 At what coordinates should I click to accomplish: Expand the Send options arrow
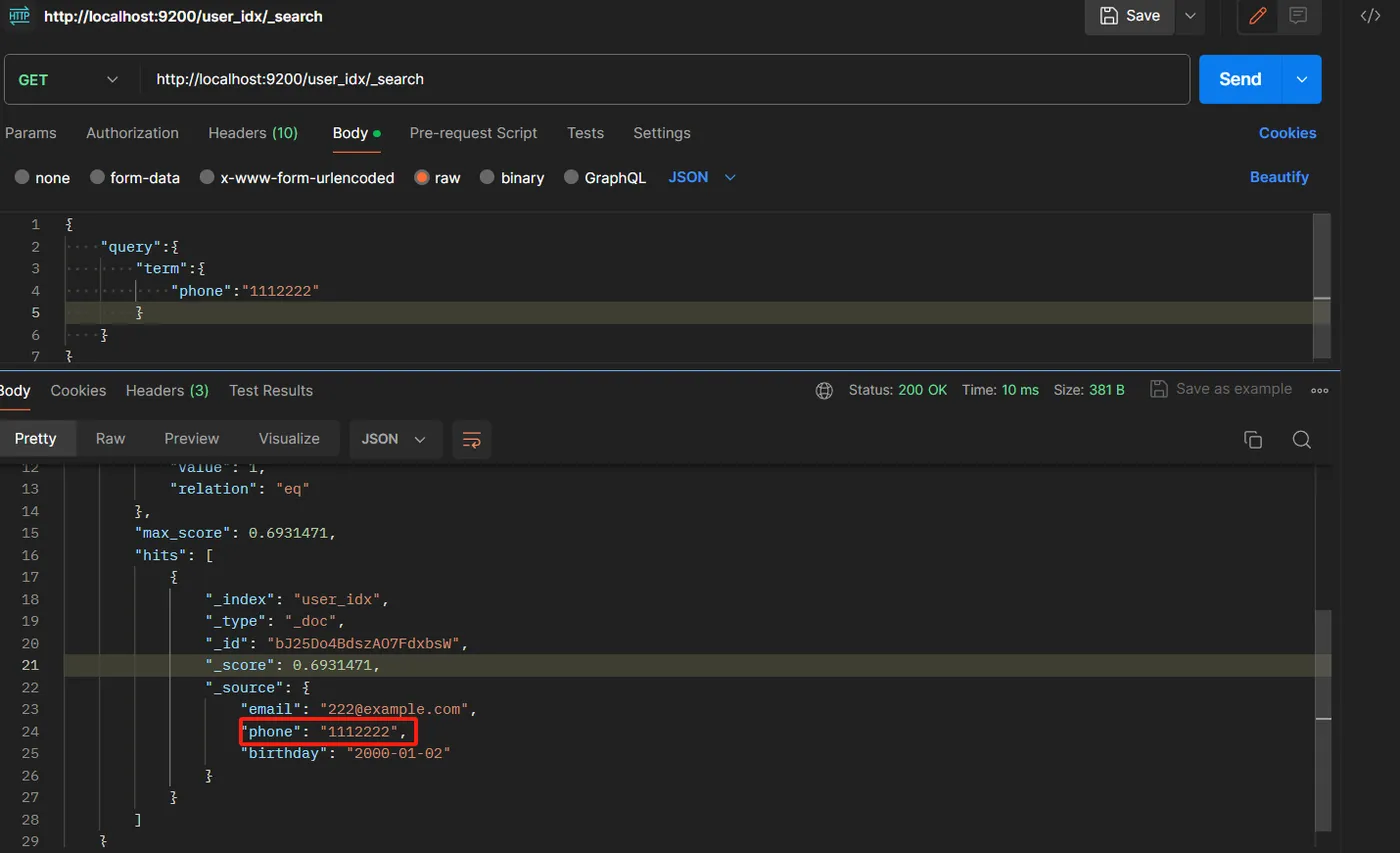pos(1302,79)
